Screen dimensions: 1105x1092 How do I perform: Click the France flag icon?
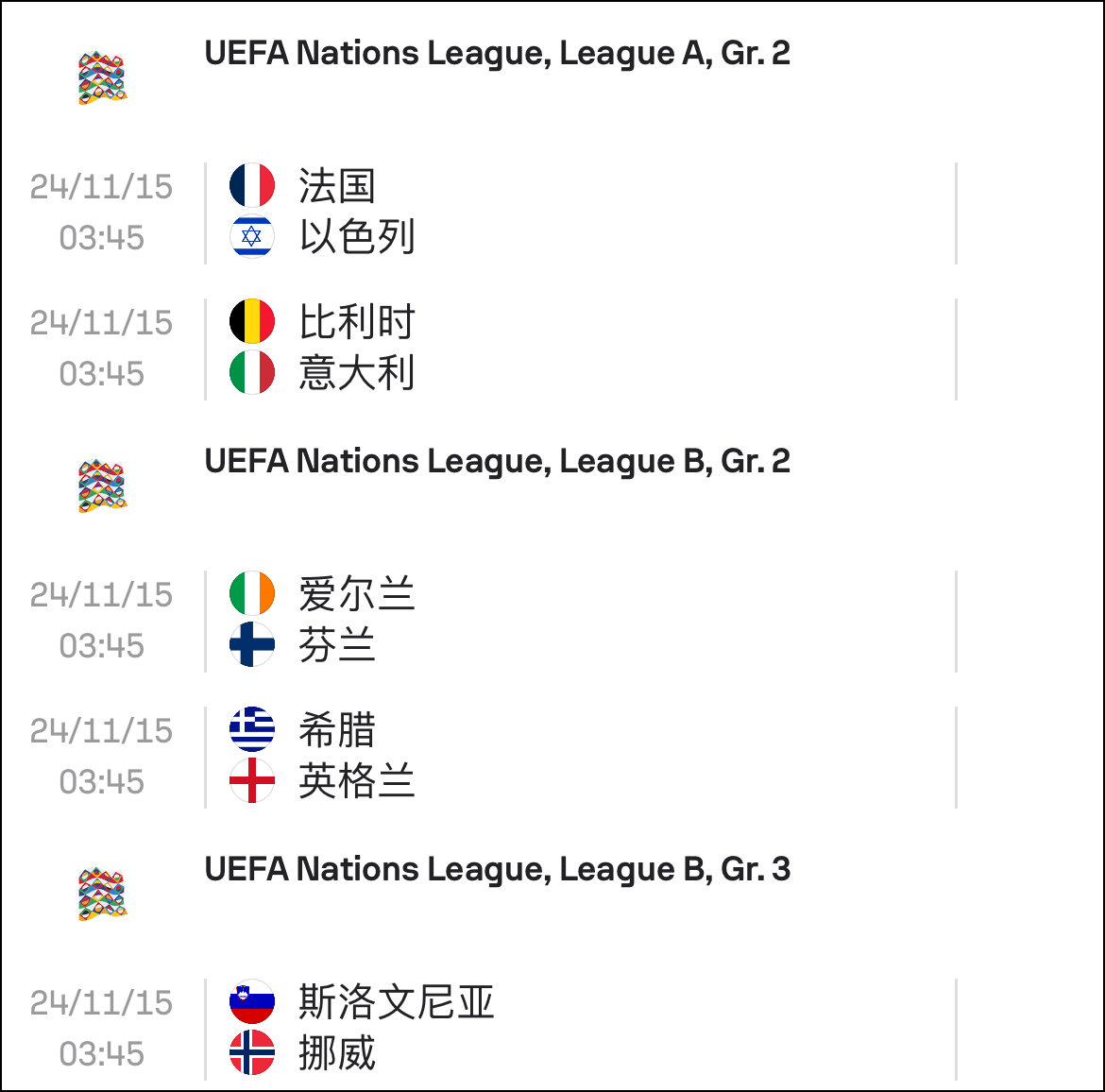point(252,185)
